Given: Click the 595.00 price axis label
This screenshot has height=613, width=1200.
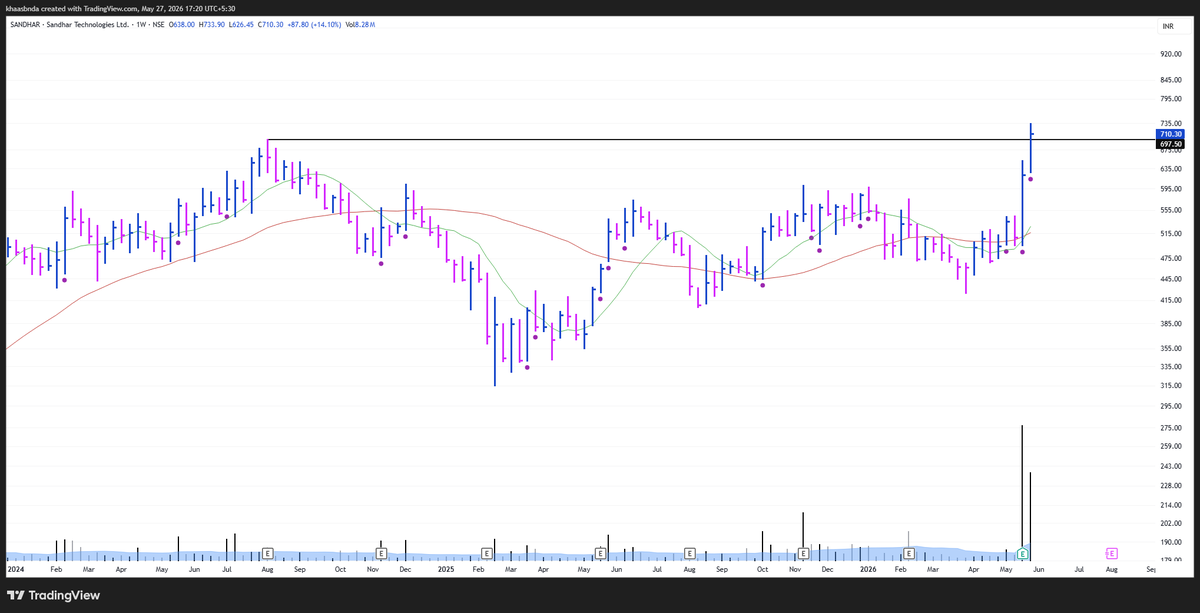Looking at the screenshot, I should click(x=1171, y=189).
